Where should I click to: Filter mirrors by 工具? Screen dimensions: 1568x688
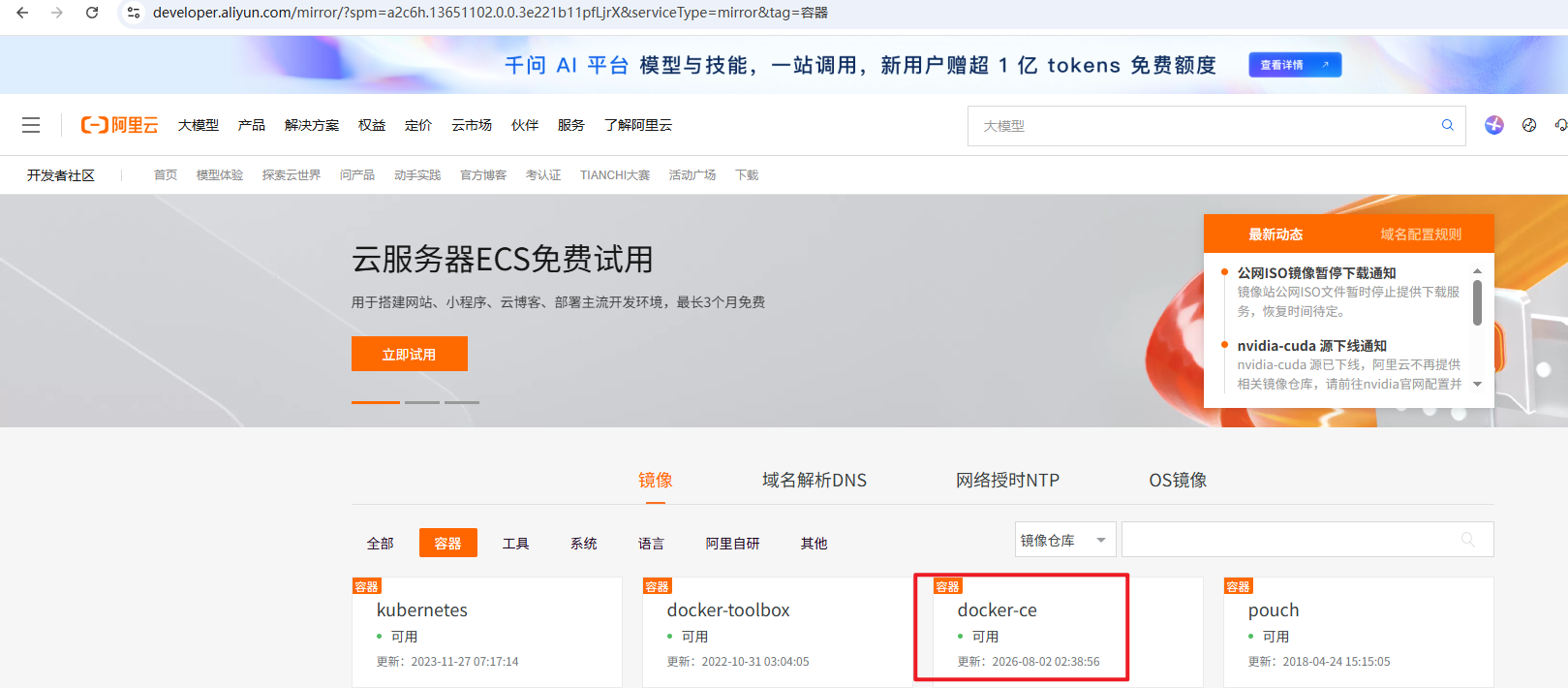tap(516, 544)
